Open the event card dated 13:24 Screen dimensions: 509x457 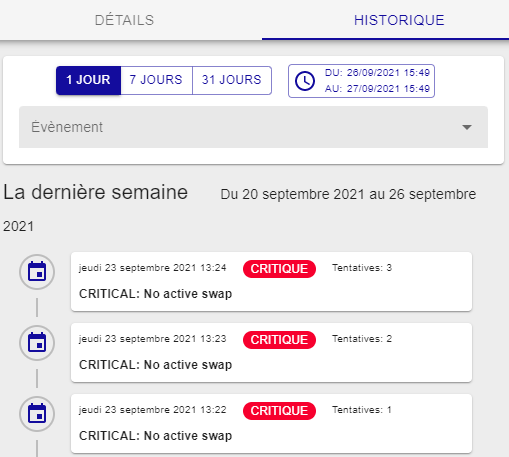[271, 282]
